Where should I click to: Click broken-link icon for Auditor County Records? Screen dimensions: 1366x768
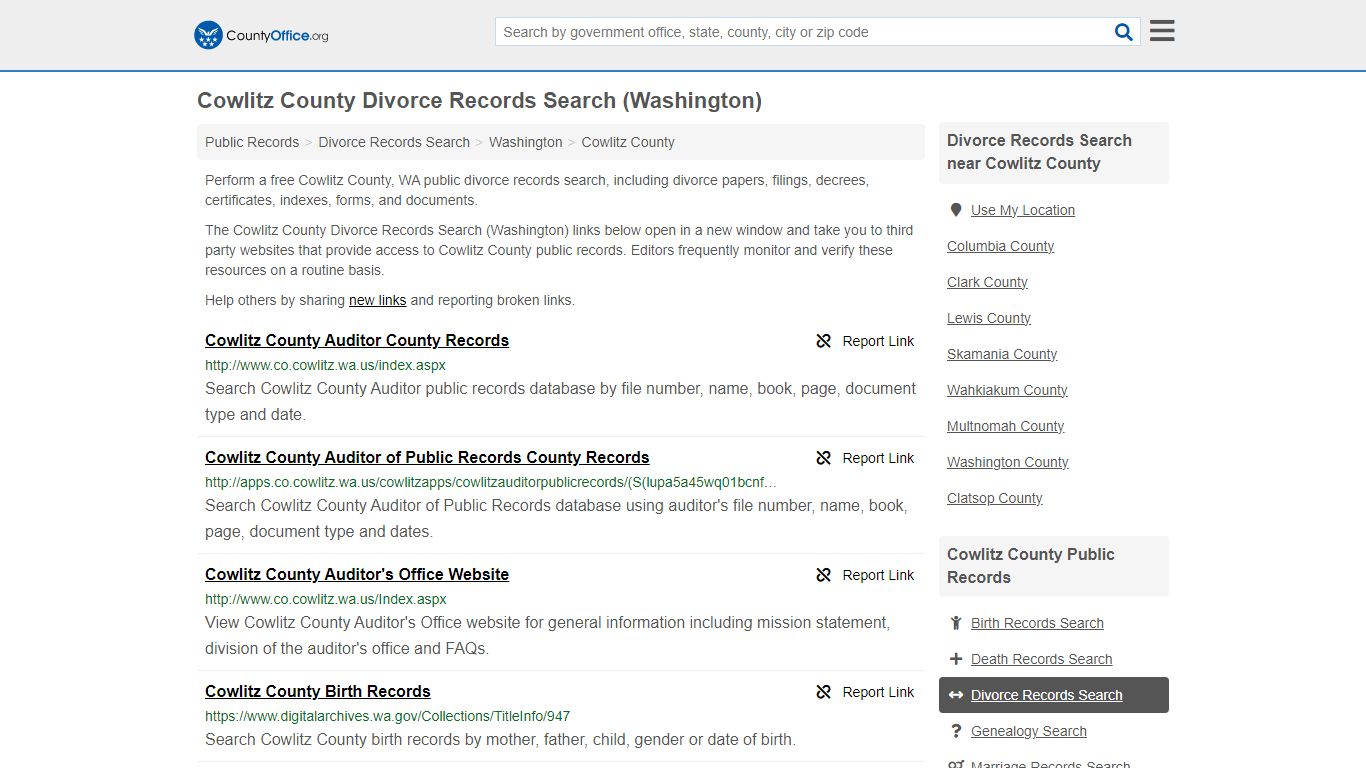pyautogui.click(x=824, y=341)
